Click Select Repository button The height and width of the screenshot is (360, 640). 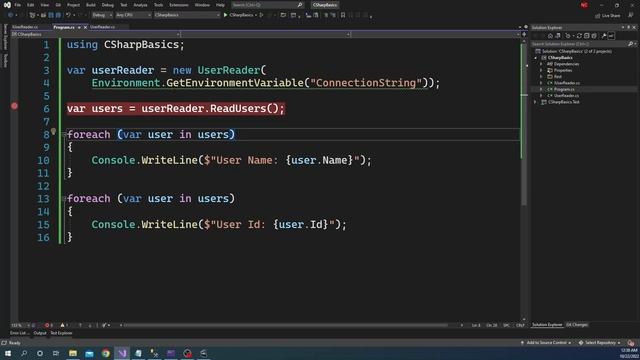(x=600, y=343)
